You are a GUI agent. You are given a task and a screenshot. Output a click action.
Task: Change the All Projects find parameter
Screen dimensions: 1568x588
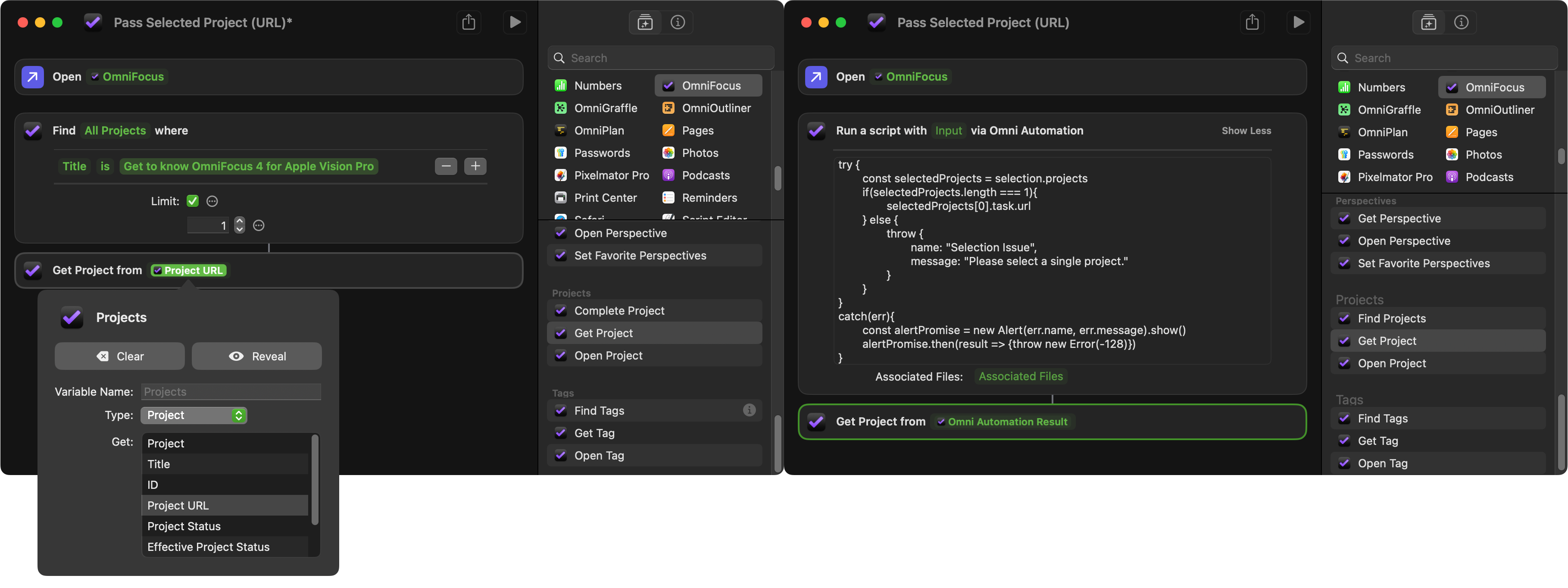[x=115, y=131]
